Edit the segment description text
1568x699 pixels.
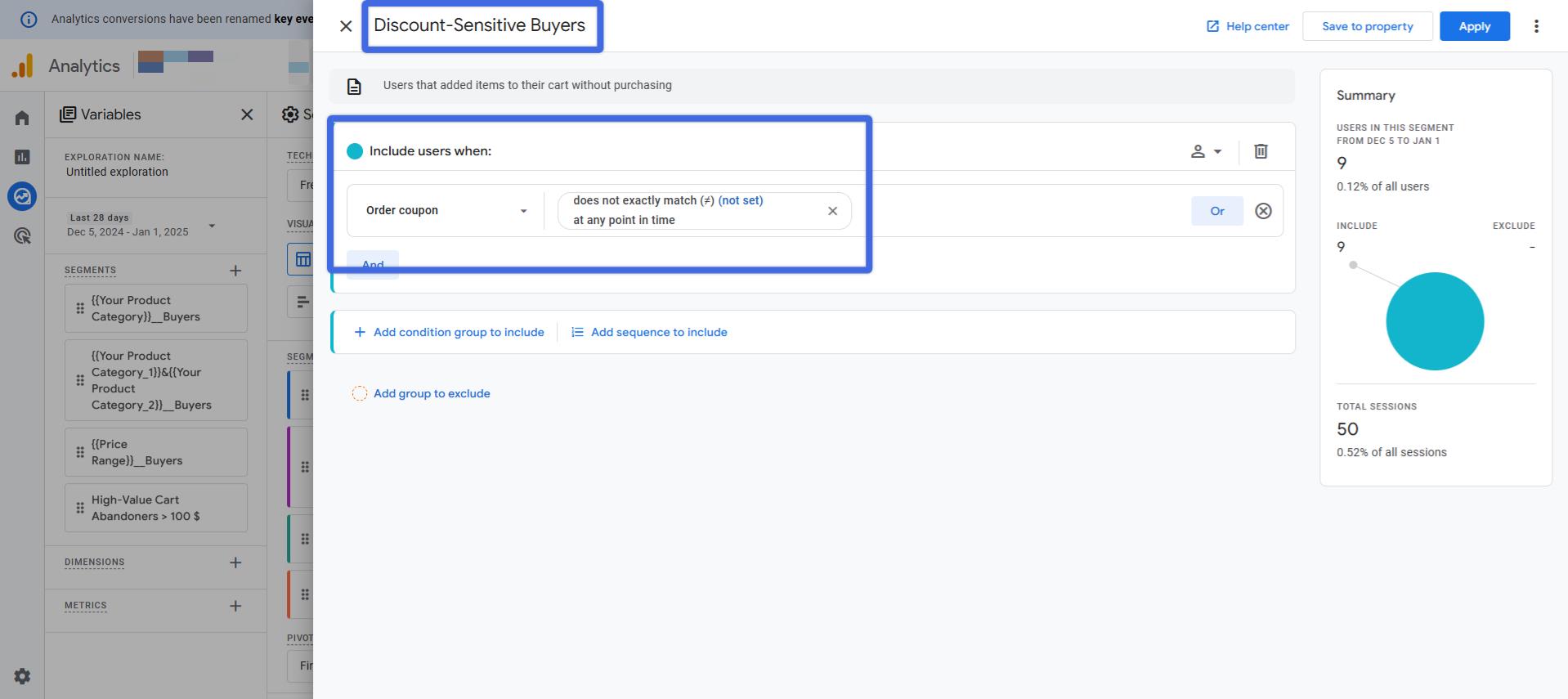(527, 85)
